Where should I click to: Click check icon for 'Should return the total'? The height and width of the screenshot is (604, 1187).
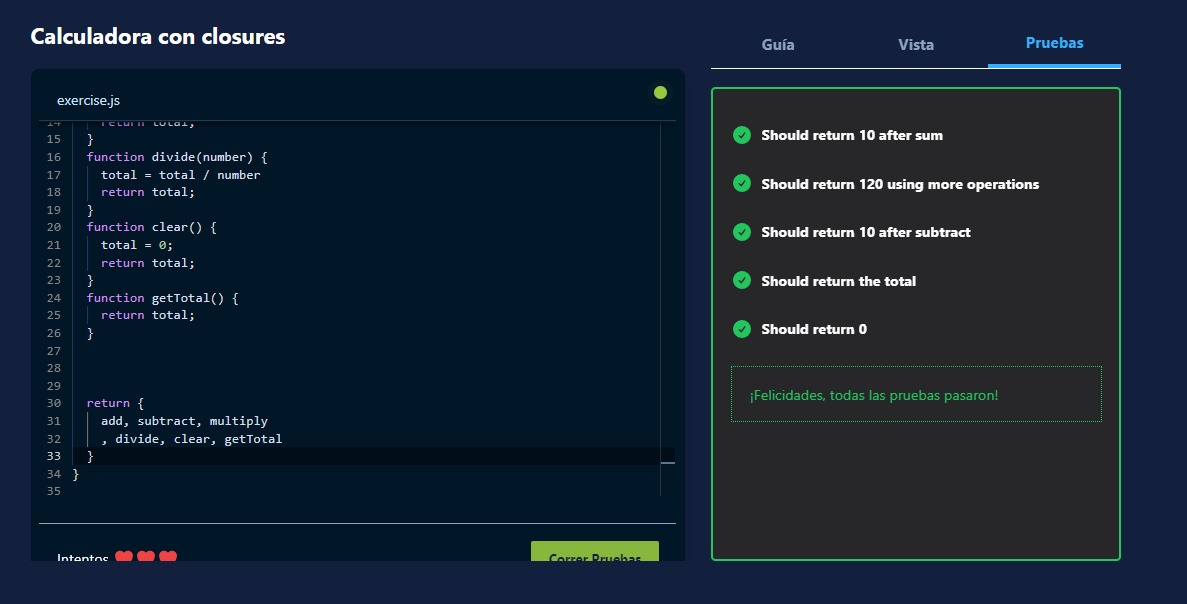click(x=742, y=280)
